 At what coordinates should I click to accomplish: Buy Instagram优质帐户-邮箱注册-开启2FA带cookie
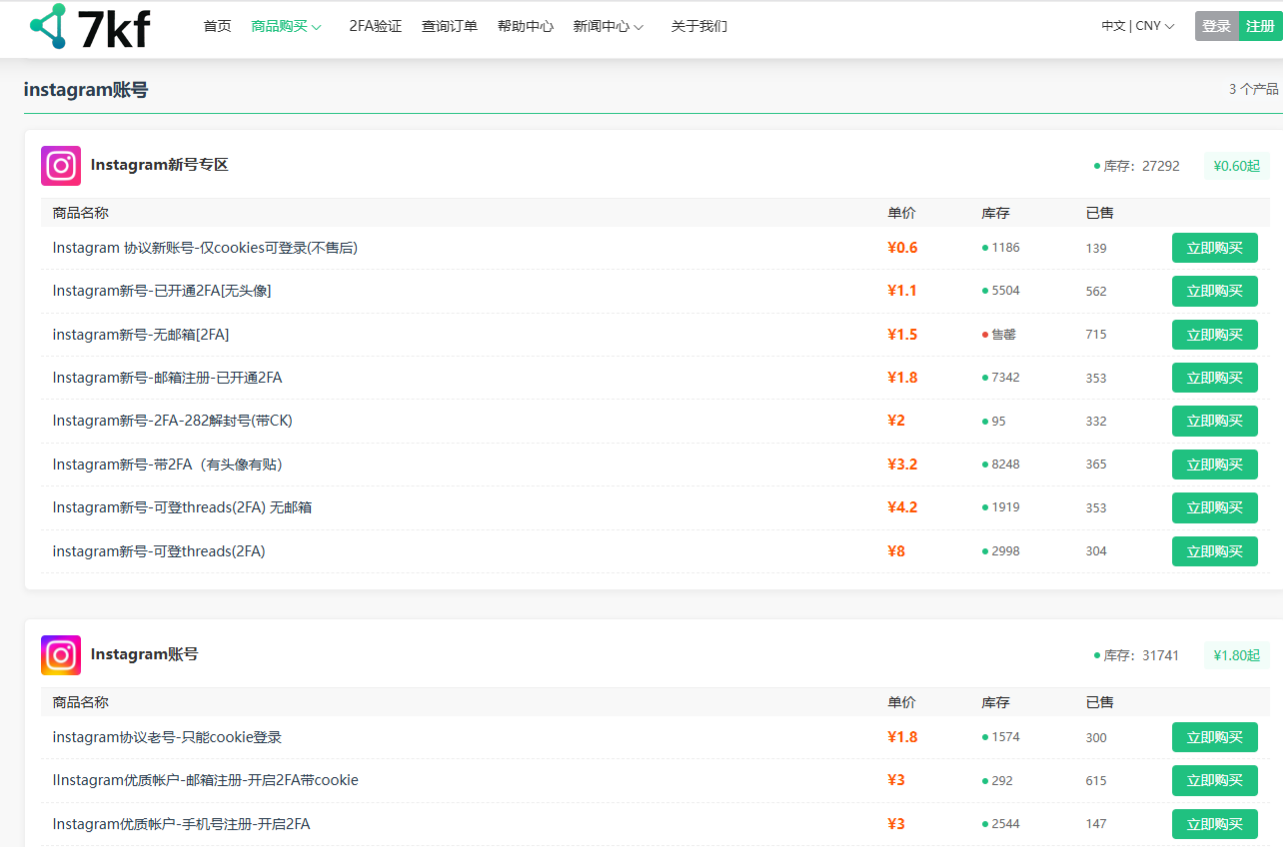point(1214,781)
